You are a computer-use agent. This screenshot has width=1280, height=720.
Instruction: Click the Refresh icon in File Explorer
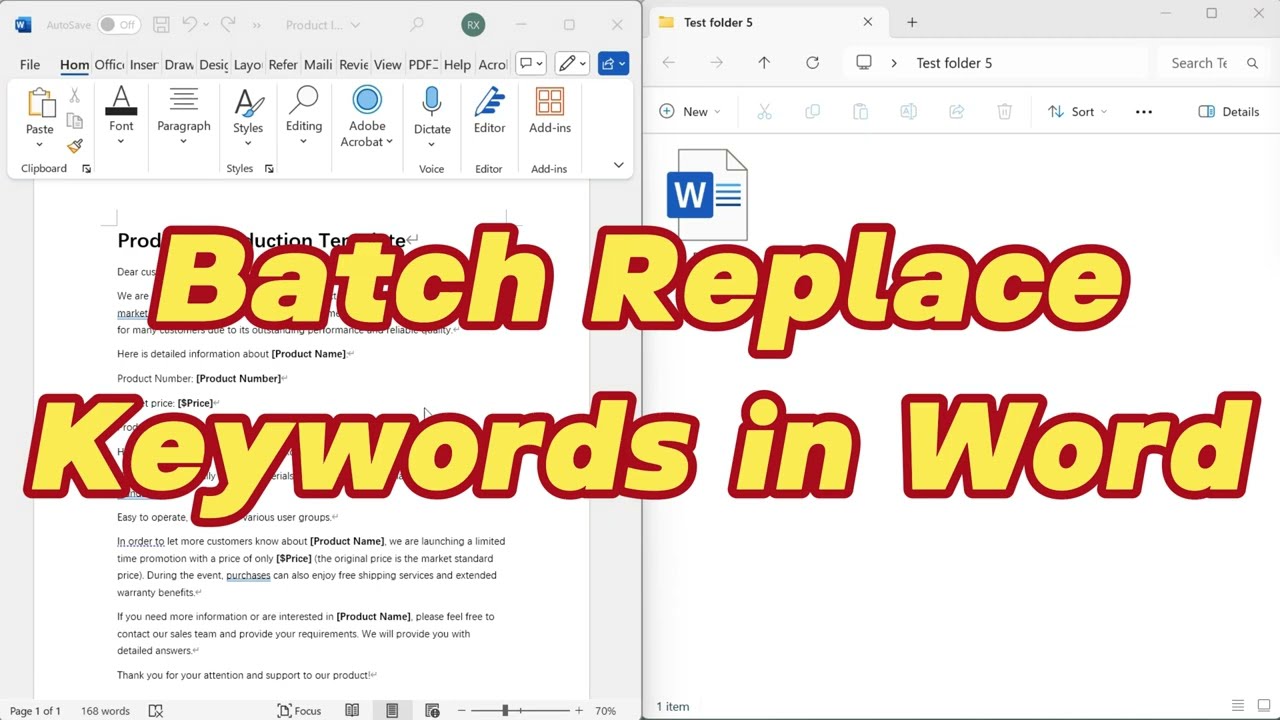[x=812, y=63]
